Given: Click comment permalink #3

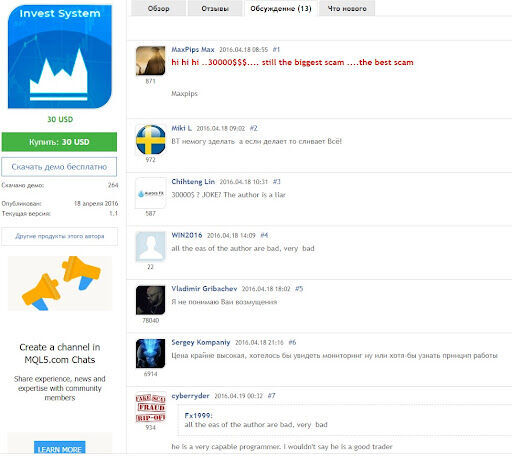Looking at the screenshot, I should coord(277,182).
